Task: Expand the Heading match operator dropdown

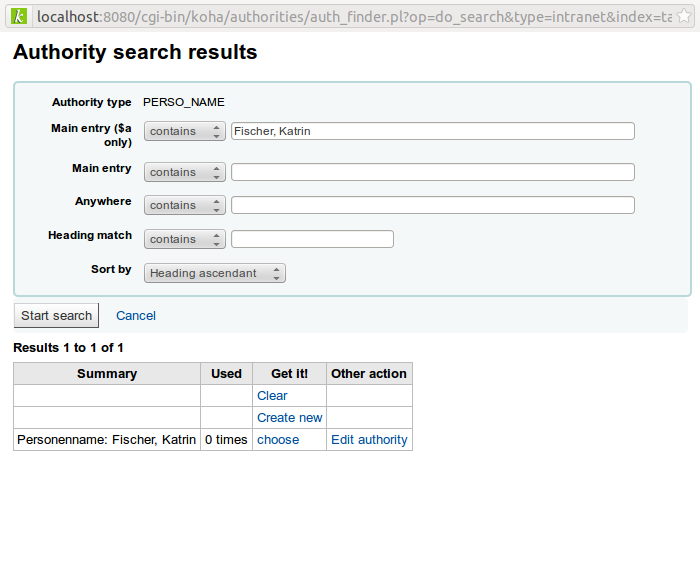Action: (185, 239)
